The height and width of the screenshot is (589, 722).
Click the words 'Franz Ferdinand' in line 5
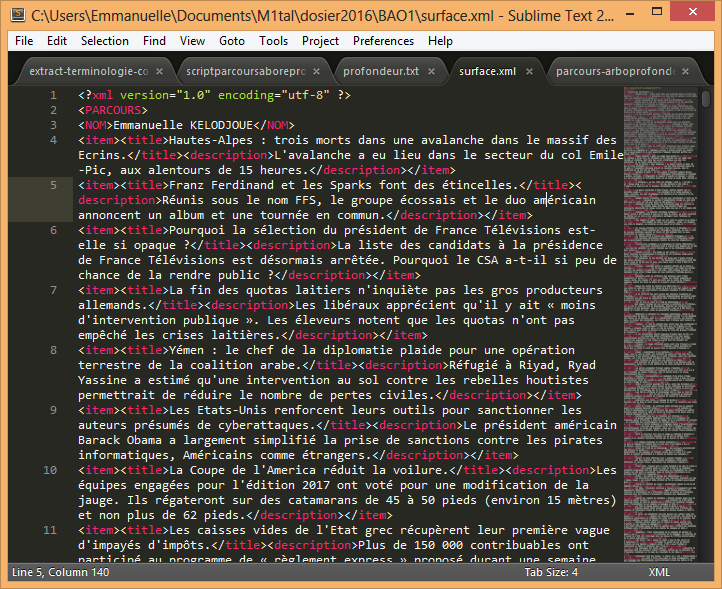point(221,185)
